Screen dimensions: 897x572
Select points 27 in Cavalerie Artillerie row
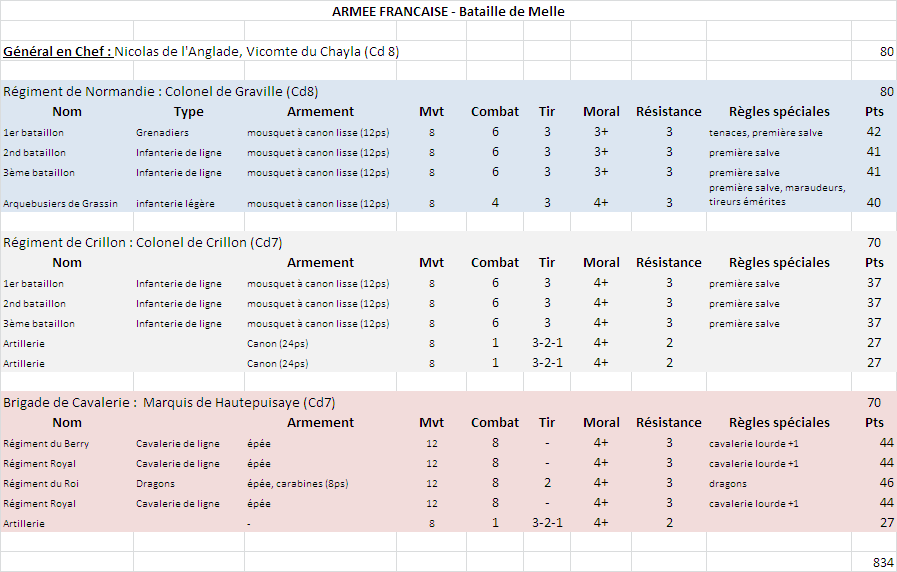point(886,523)
